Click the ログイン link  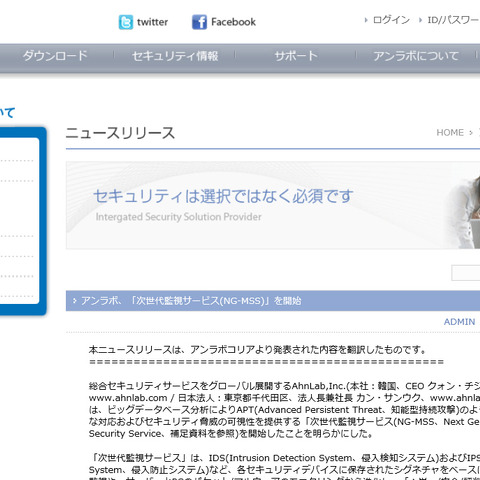click(391, 20)
